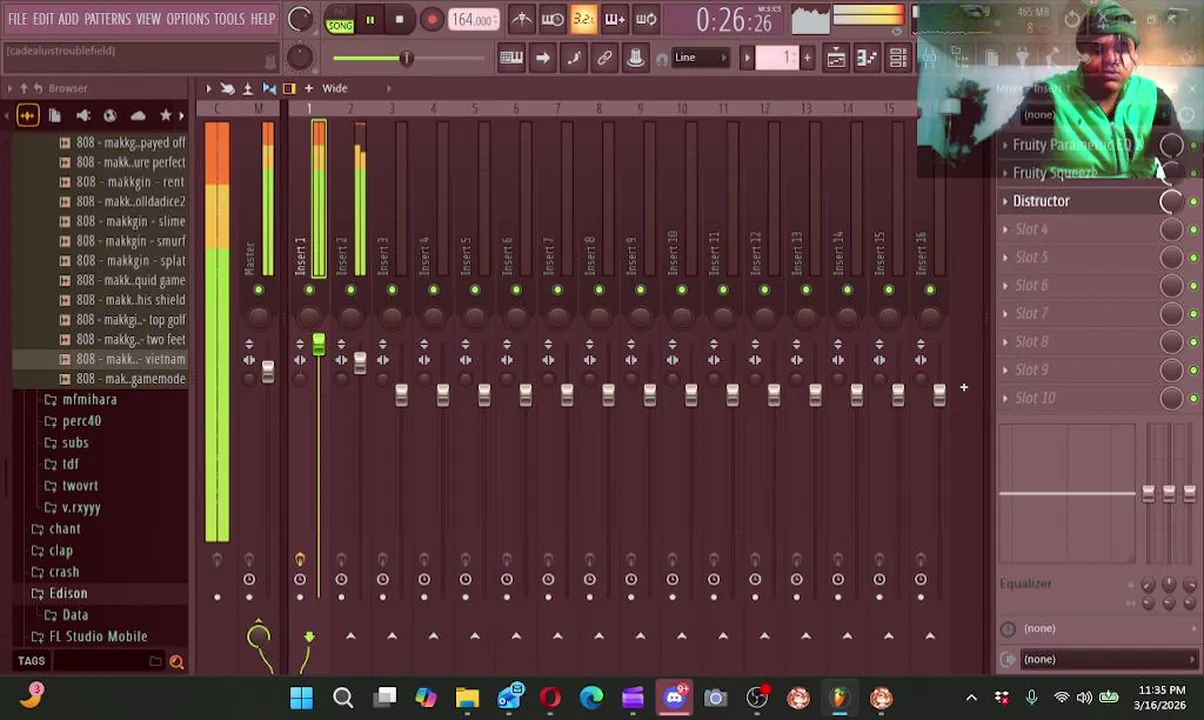Open the Fruity Squeeze slot options arrow

coord(1005,173)
